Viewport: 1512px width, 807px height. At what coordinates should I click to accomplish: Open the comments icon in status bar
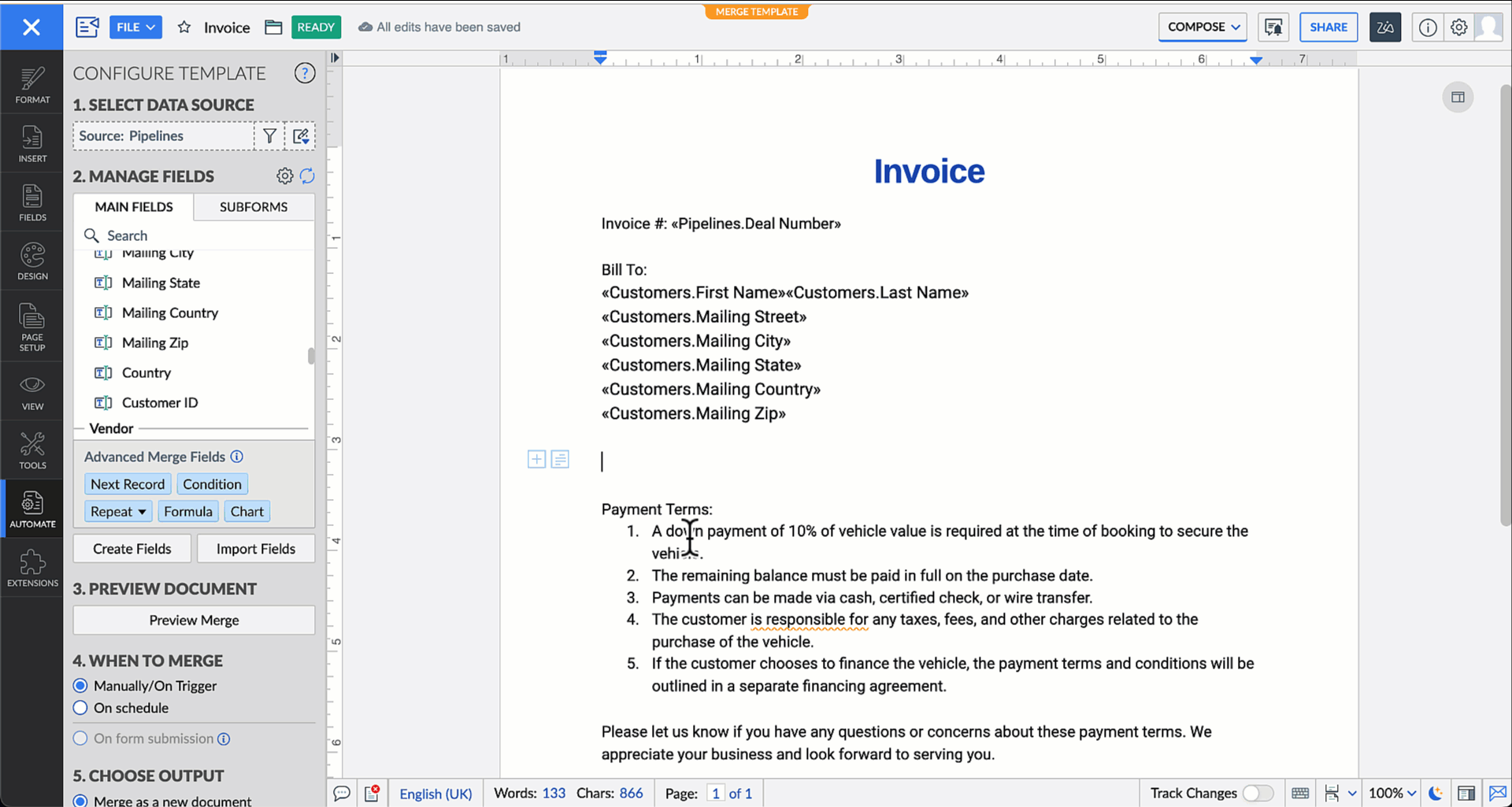pos(342,794)
